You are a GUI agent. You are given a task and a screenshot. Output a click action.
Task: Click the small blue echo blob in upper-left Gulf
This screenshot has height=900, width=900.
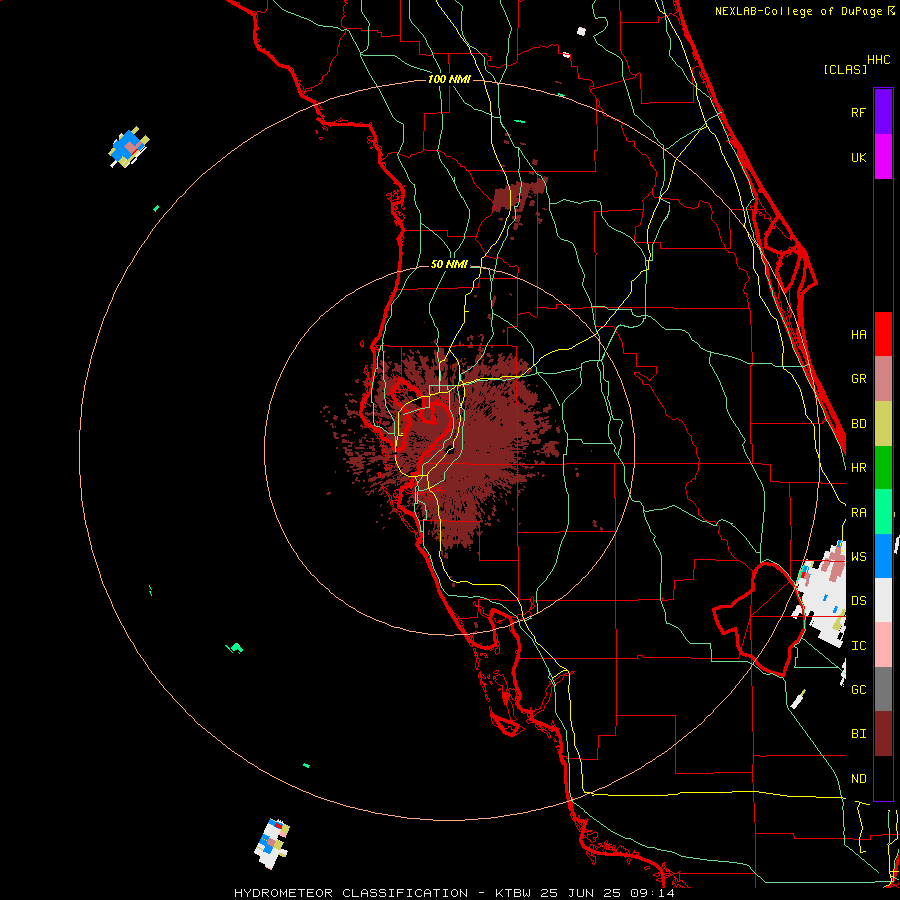(129, 147)
